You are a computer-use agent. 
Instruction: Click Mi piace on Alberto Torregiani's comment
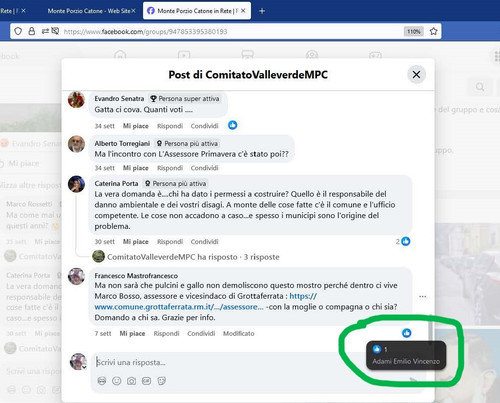[x=135, y=168]
